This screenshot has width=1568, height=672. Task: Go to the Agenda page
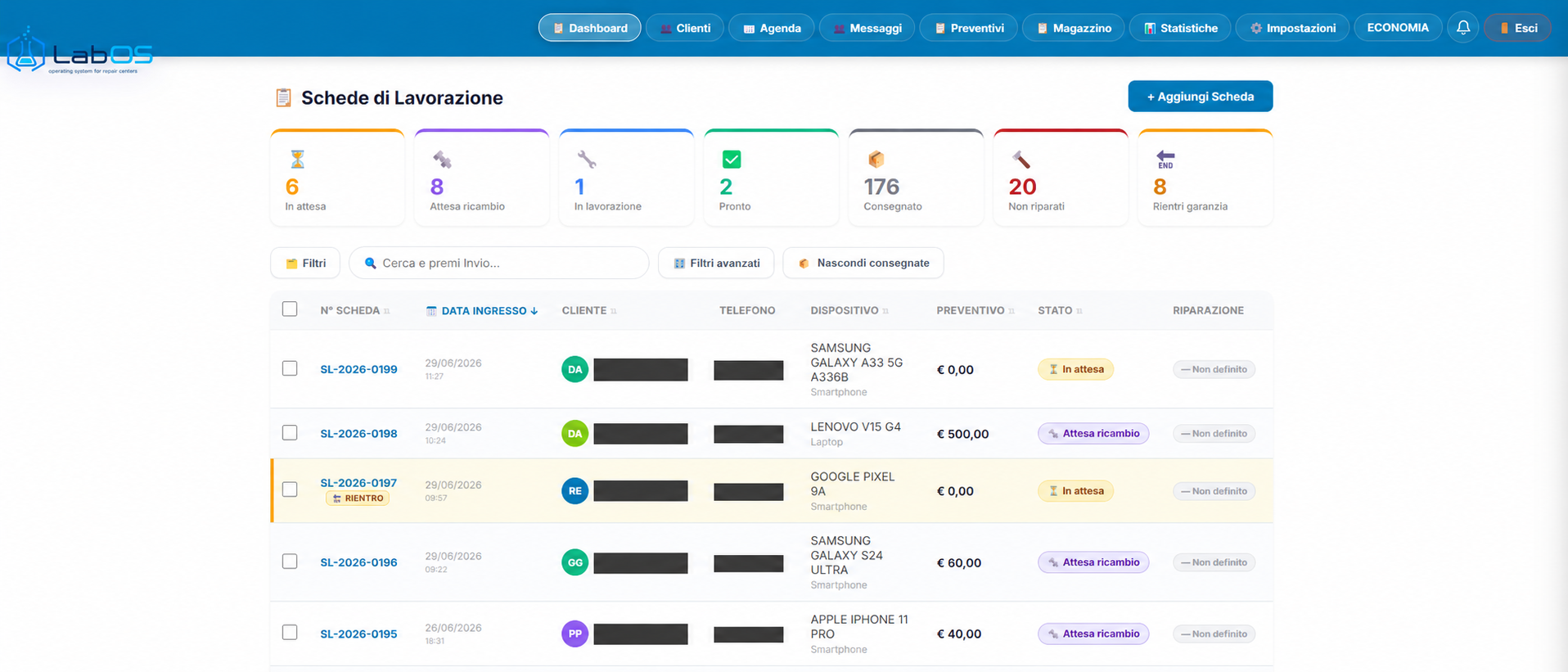(772, 28)
